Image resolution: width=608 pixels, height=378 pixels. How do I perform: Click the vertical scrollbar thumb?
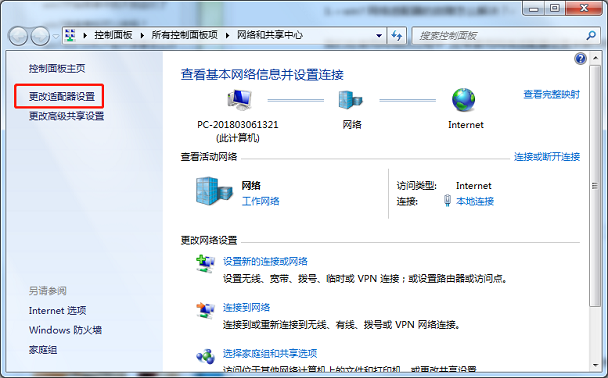click(x=594, y=186)
